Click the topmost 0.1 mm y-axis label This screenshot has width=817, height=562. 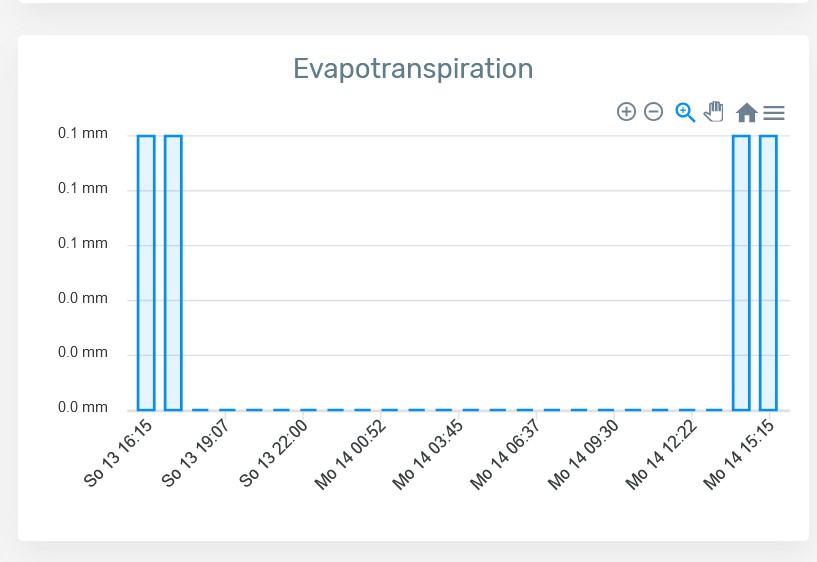pyautogui.click(x=83, y=134)
